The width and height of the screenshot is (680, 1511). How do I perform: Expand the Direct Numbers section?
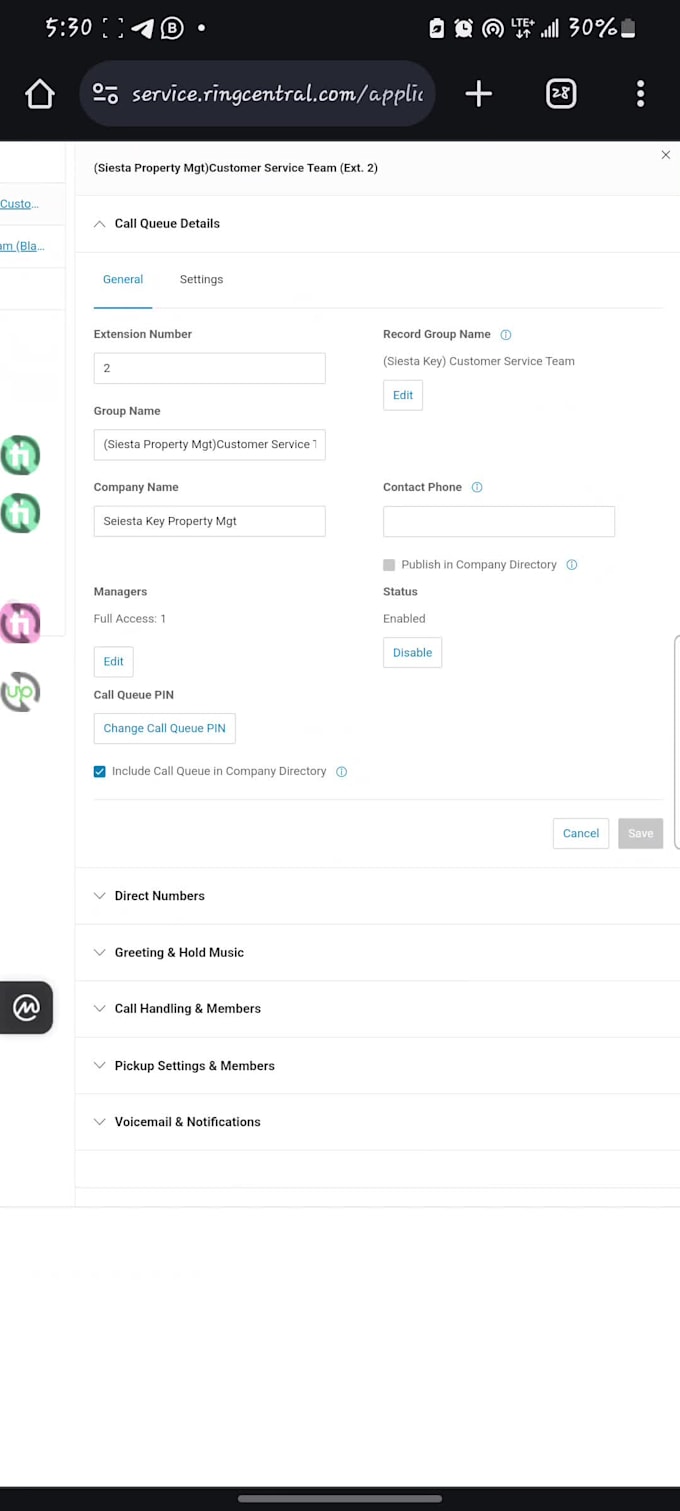click(378, 896)
